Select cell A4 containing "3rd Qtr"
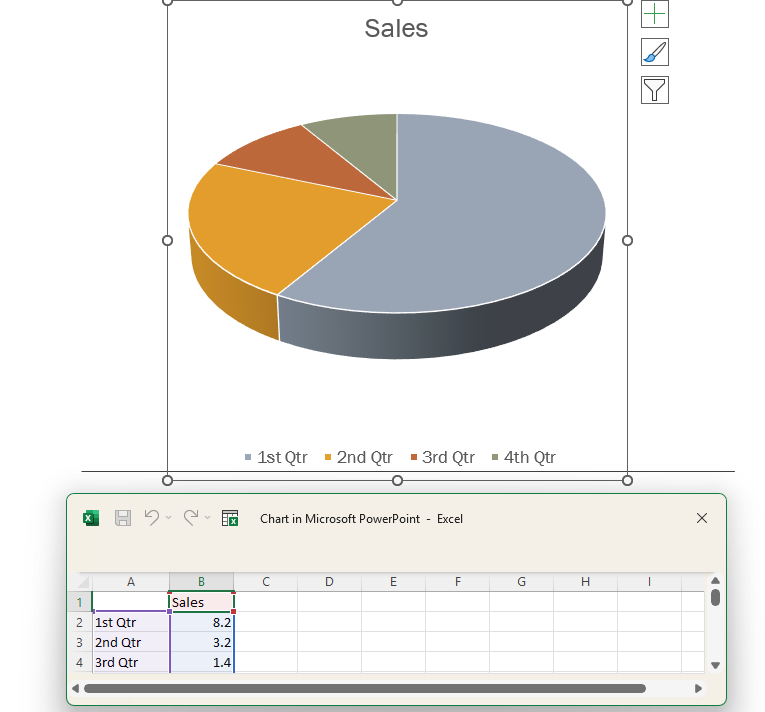The image size is (765, 712). pos(131,662)
